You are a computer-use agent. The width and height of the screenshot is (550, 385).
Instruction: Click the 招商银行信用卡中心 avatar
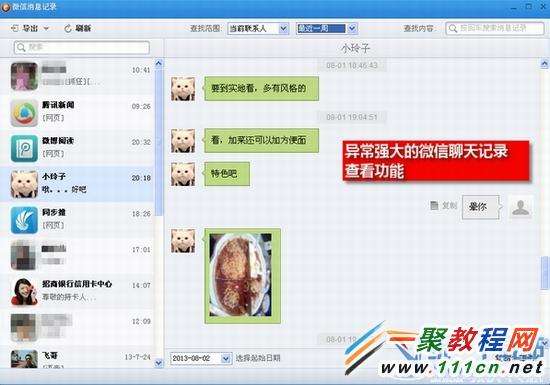coord(24,292)
